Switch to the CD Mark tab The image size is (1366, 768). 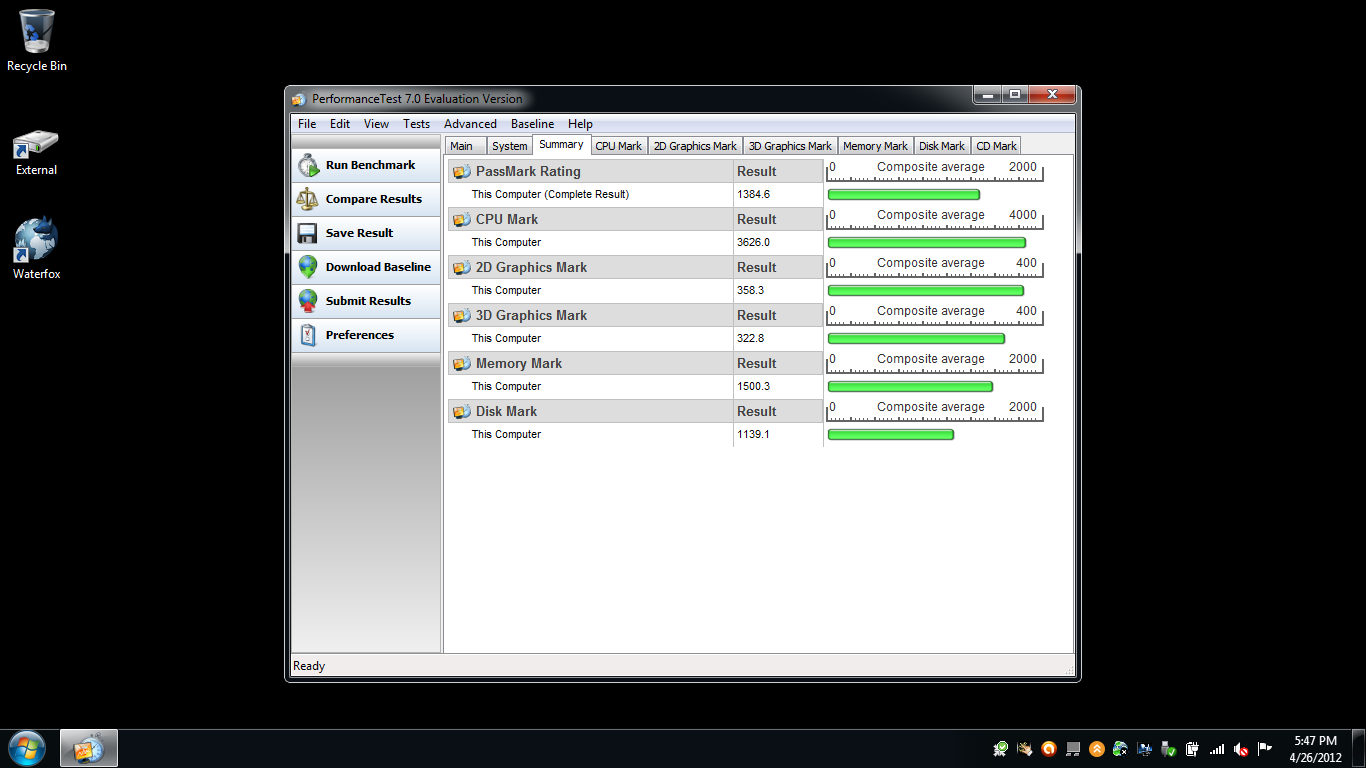pos(997,146)
